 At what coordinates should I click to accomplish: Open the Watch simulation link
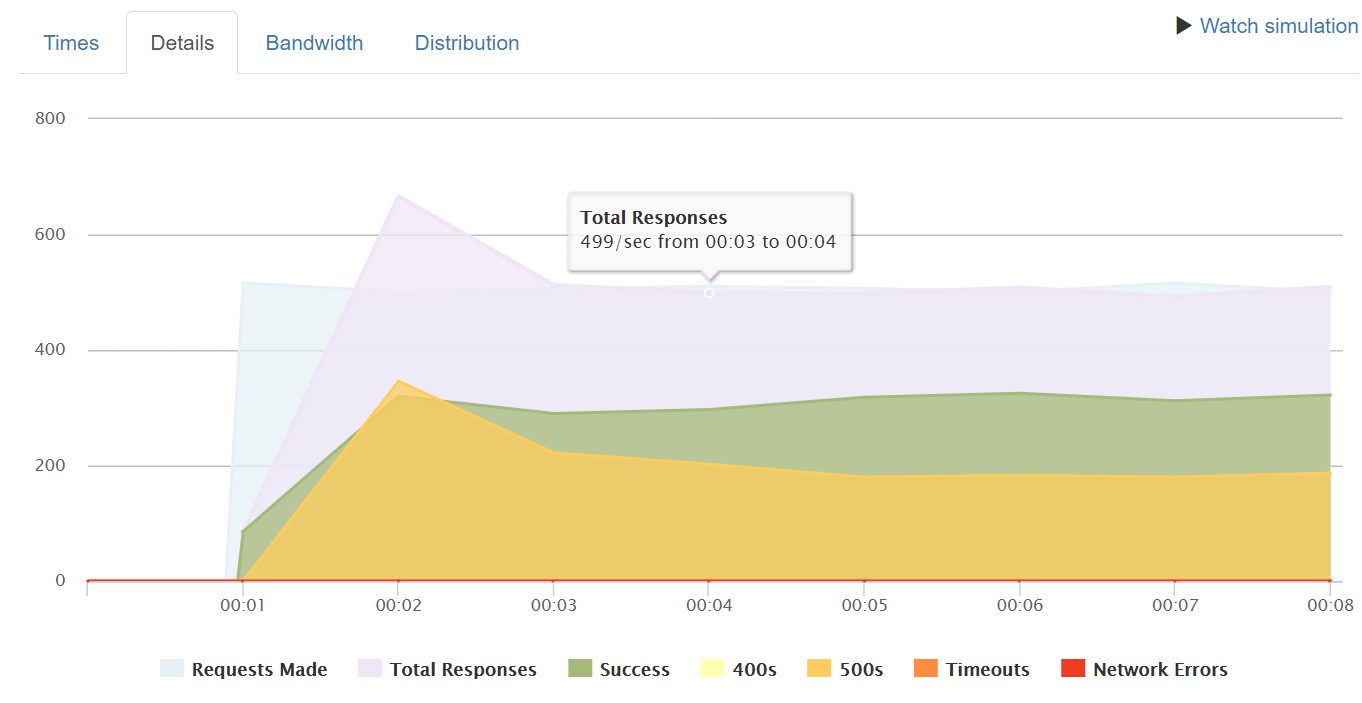1278,26
